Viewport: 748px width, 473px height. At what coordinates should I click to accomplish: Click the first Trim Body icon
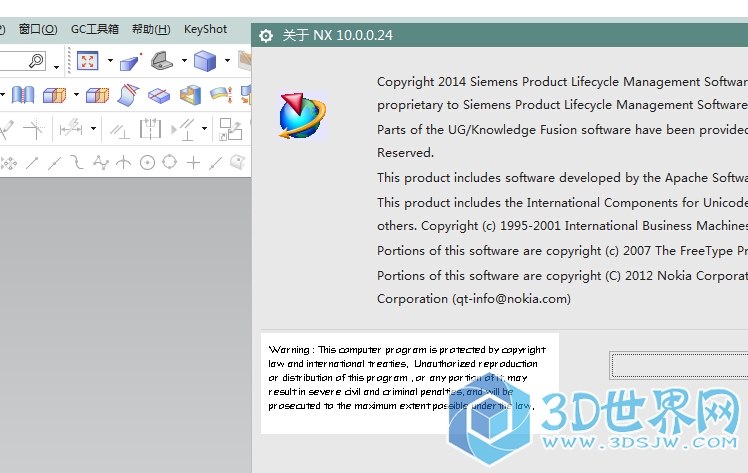click(54, 95)
